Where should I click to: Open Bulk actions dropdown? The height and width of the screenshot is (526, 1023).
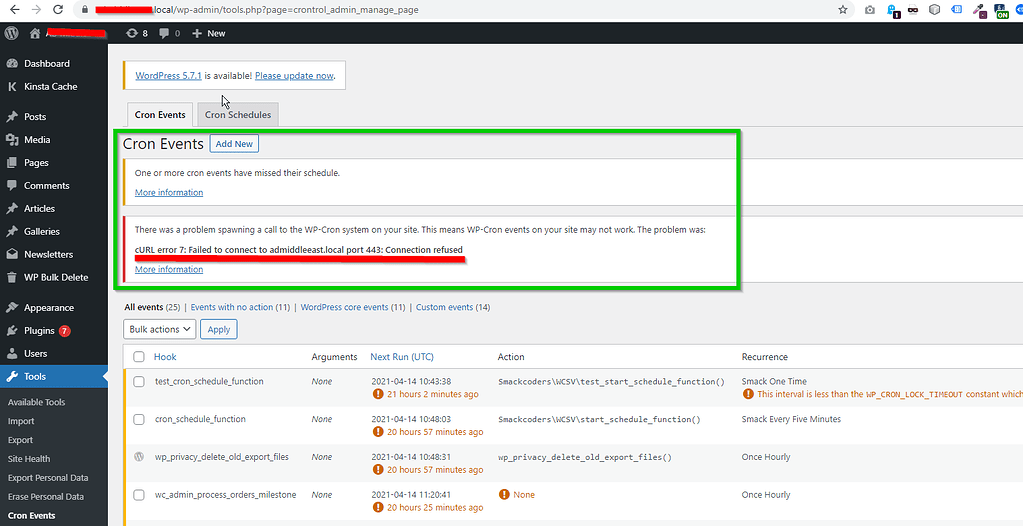pos(160,329)
